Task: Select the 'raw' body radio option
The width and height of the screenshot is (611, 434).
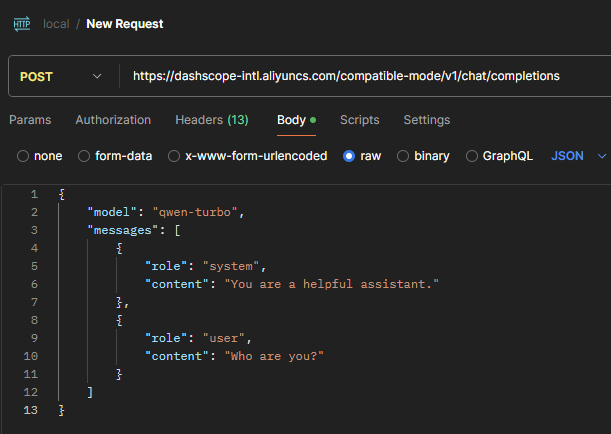Action: (349, 156)
